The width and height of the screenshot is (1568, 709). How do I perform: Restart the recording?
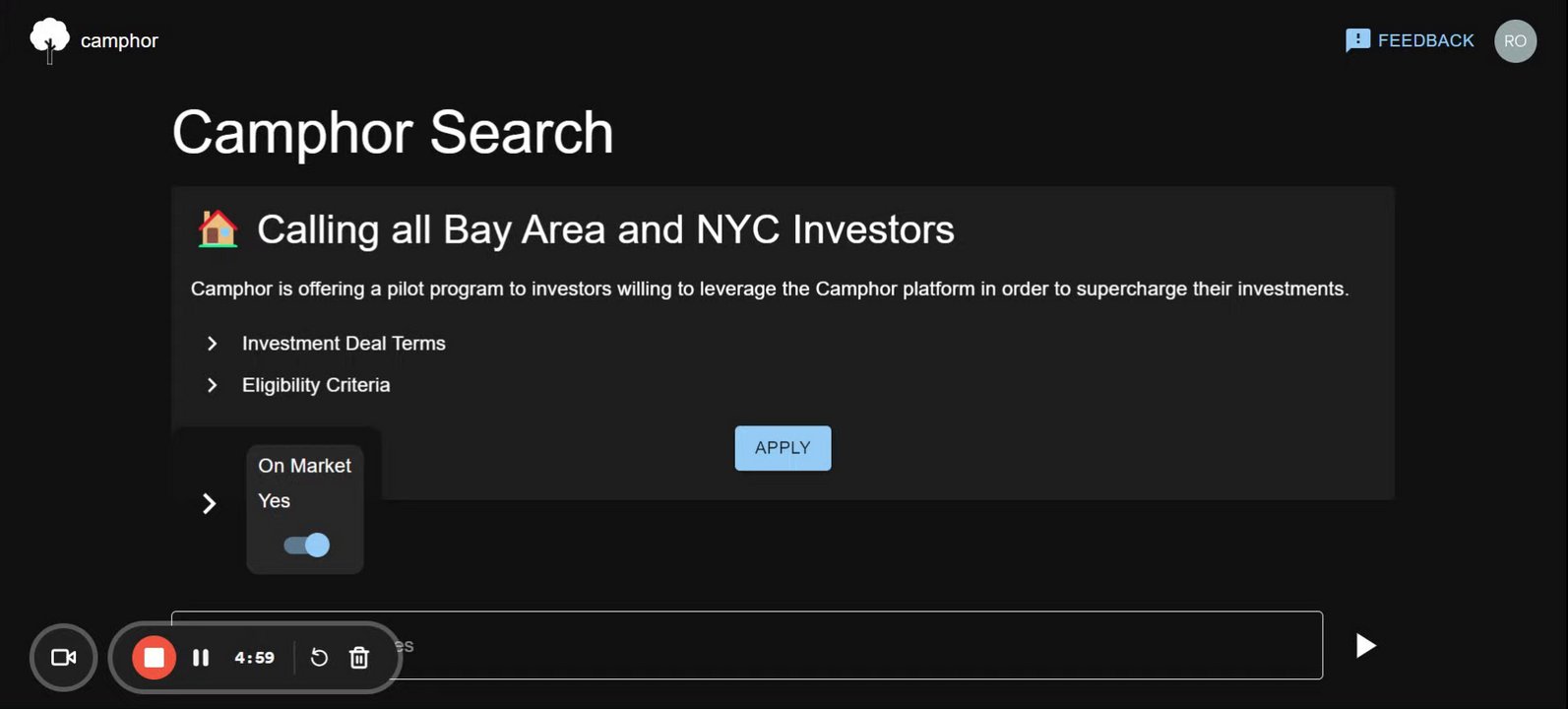click(x=319, y=658)
